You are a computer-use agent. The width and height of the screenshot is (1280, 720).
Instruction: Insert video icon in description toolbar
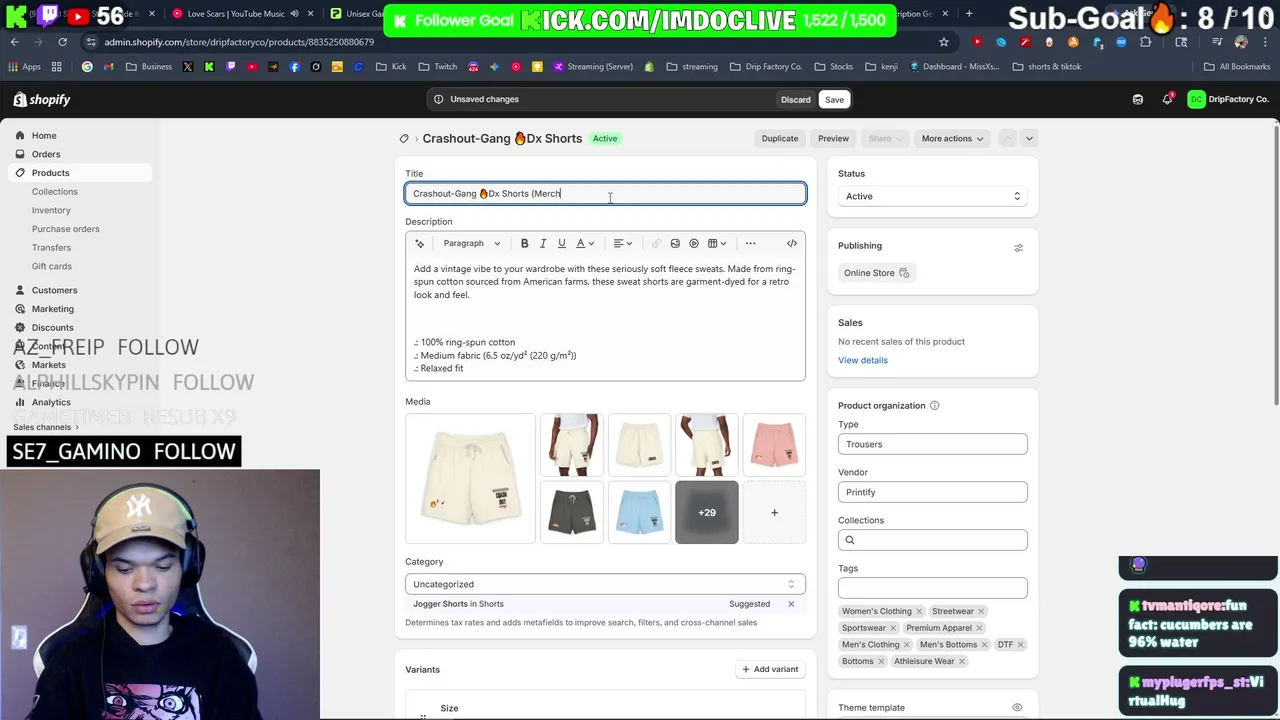point(694,243)
